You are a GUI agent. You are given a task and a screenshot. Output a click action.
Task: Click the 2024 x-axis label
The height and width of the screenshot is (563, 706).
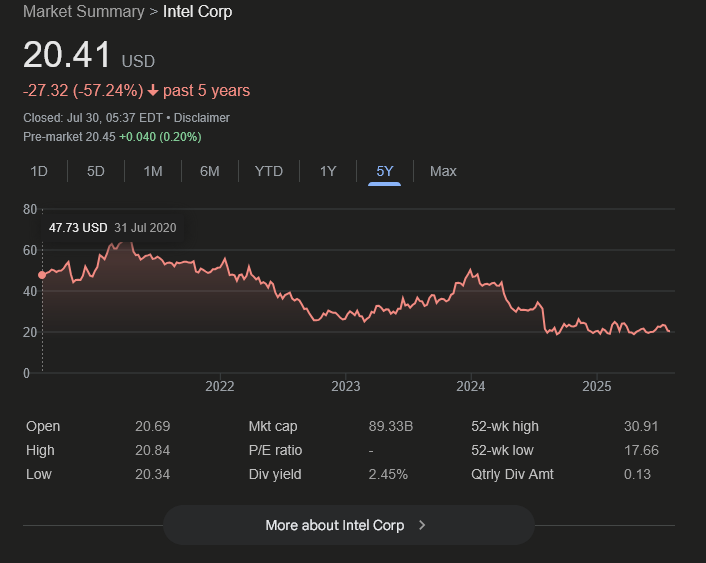point(471,386)
